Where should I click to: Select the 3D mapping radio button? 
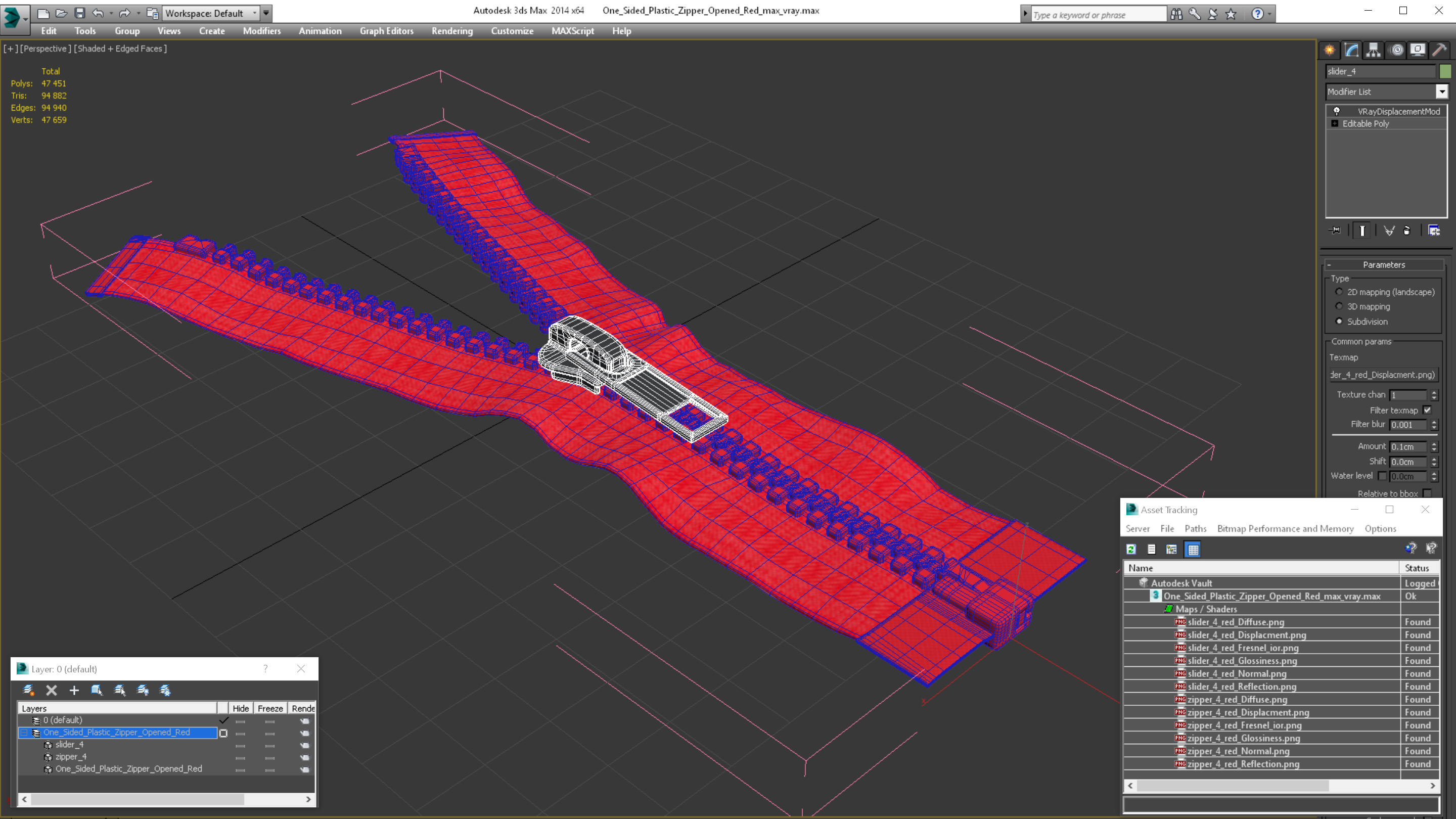click(x=1339, y=306)
